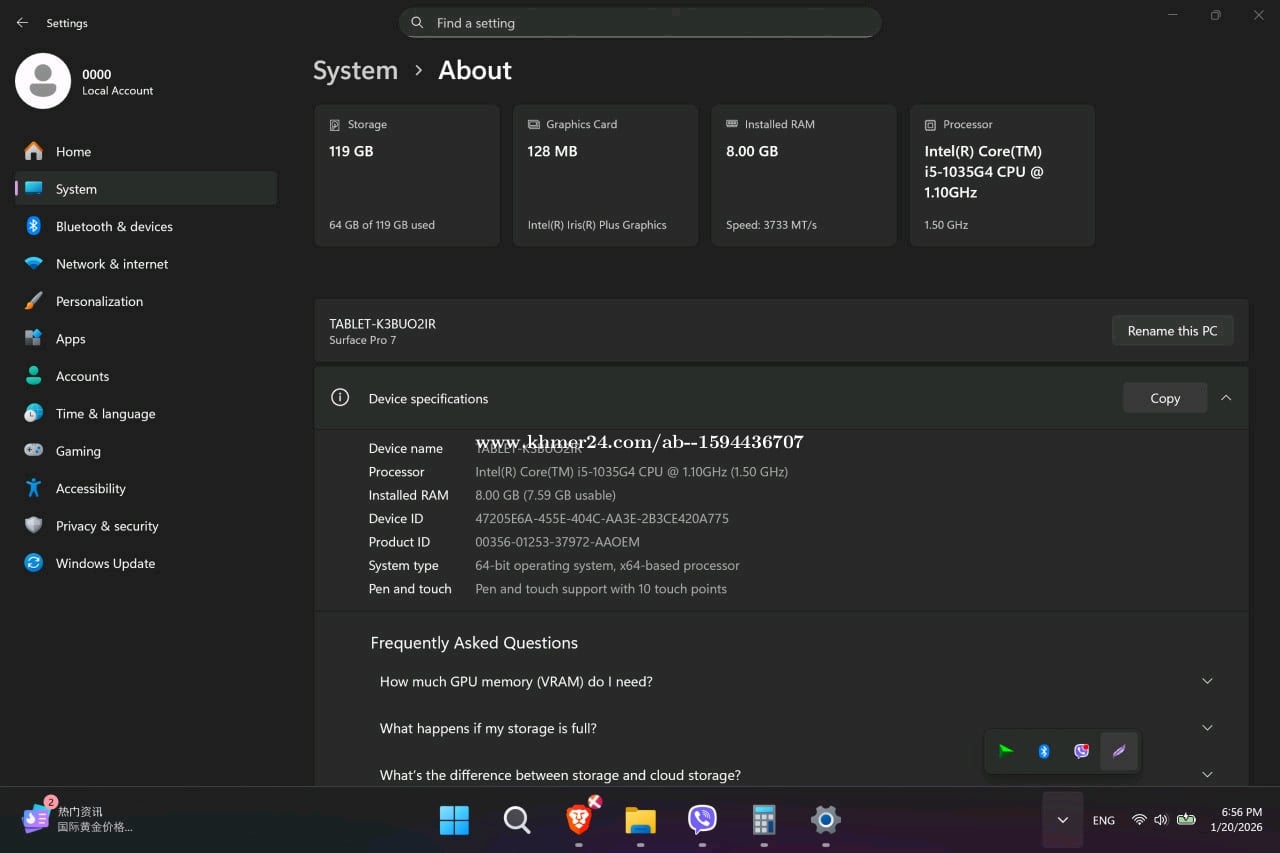Click the Rename this PC button

1172,331
